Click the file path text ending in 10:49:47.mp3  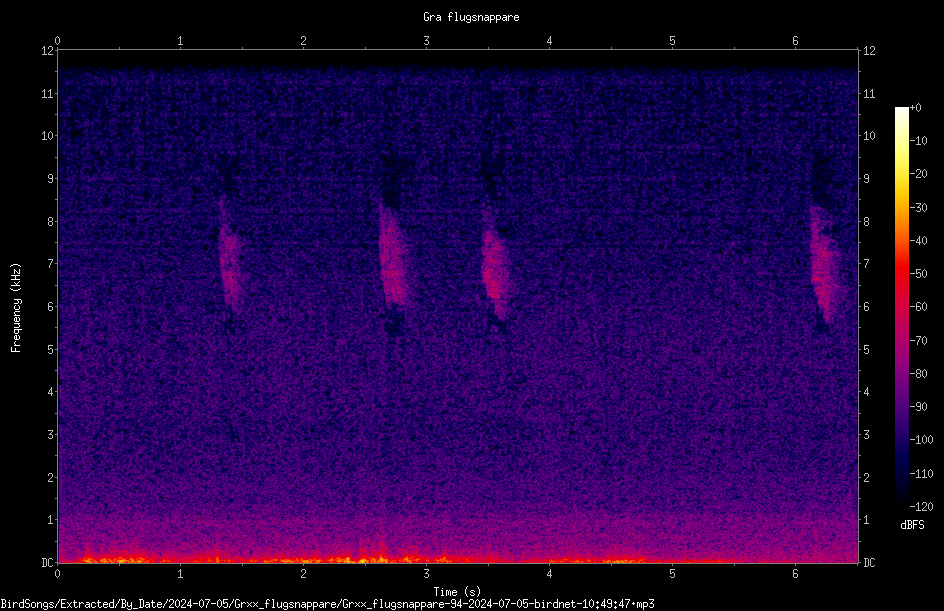click(328, 604)
